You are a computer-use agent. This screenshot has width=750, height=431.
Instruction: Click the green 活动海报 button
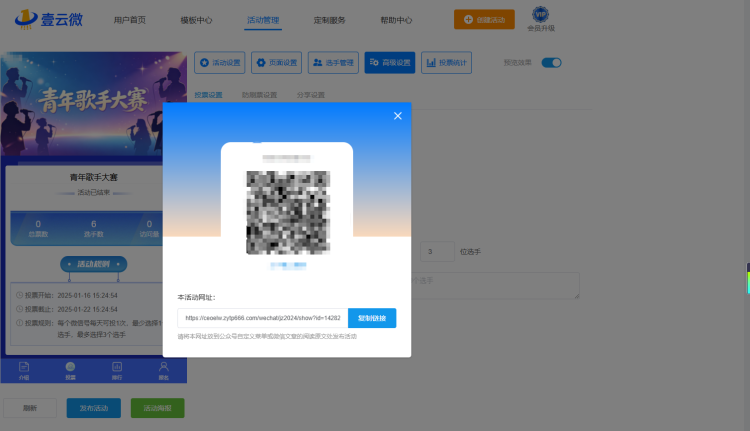[157, 408]
